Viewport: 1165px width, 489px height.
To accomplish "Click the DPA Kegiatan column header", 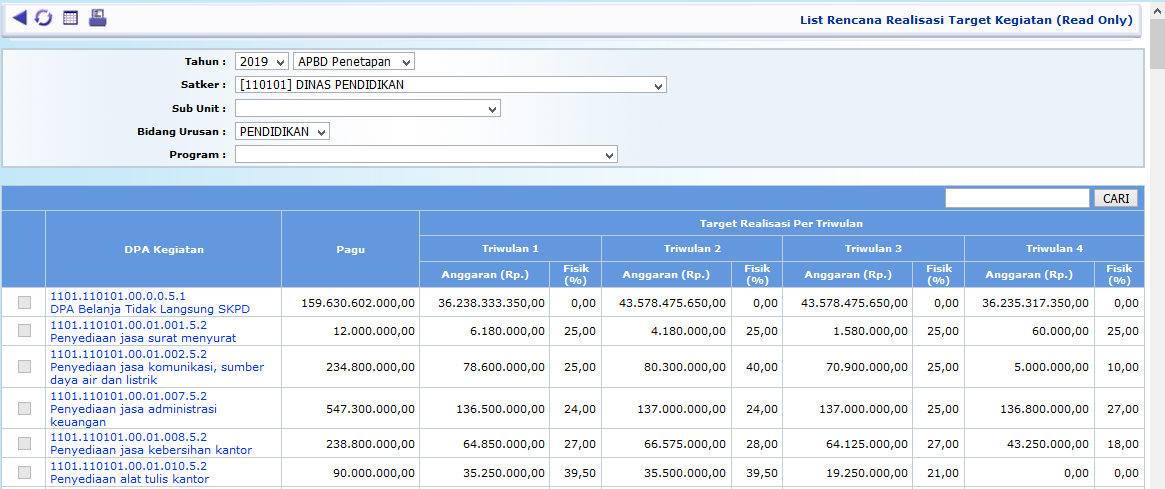I will (x=163, y=249).
